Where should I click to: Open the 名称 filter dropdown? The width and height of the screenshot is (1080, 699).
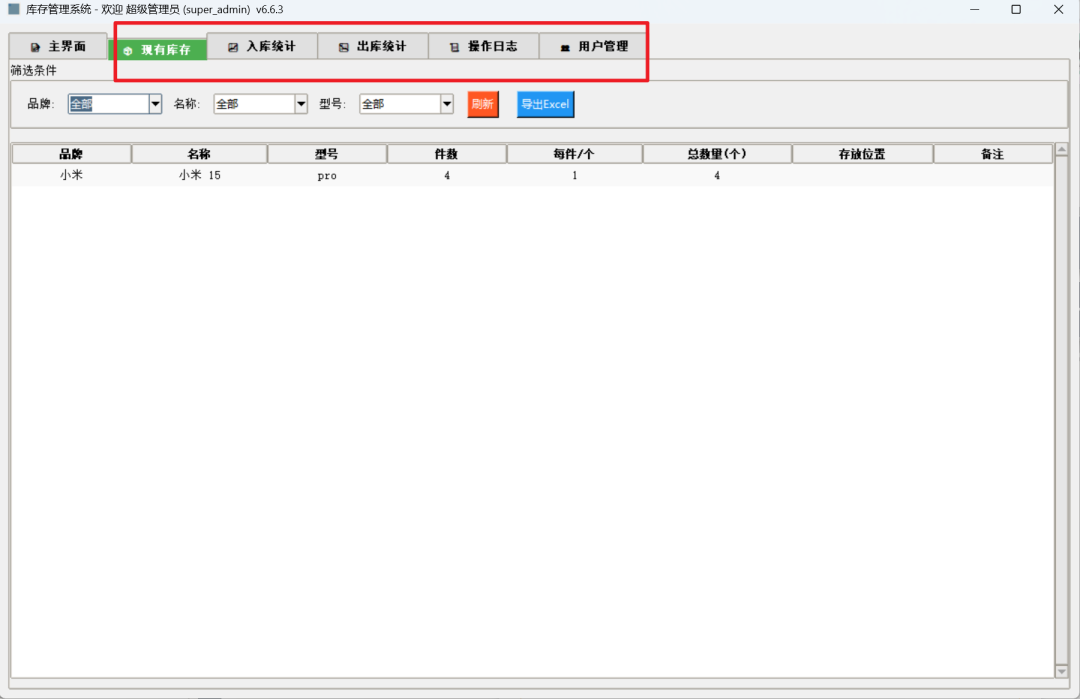tap(301, 103)
